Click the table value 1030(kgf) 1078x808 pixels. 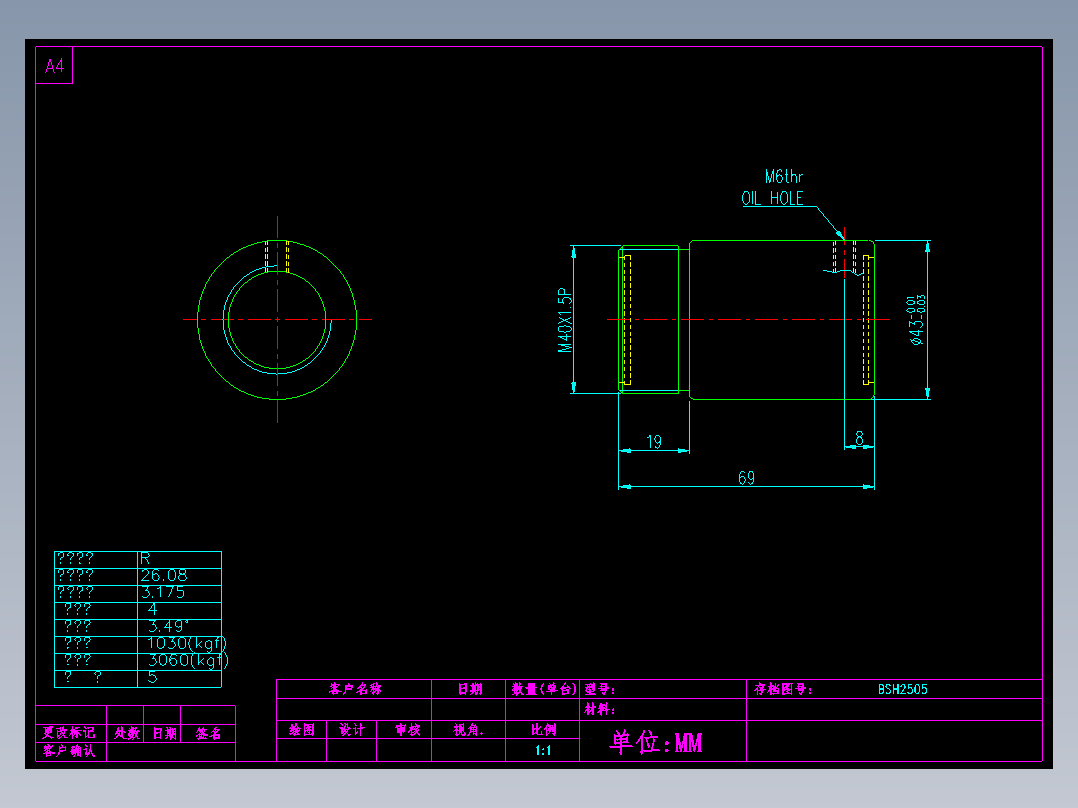point(186,643)
